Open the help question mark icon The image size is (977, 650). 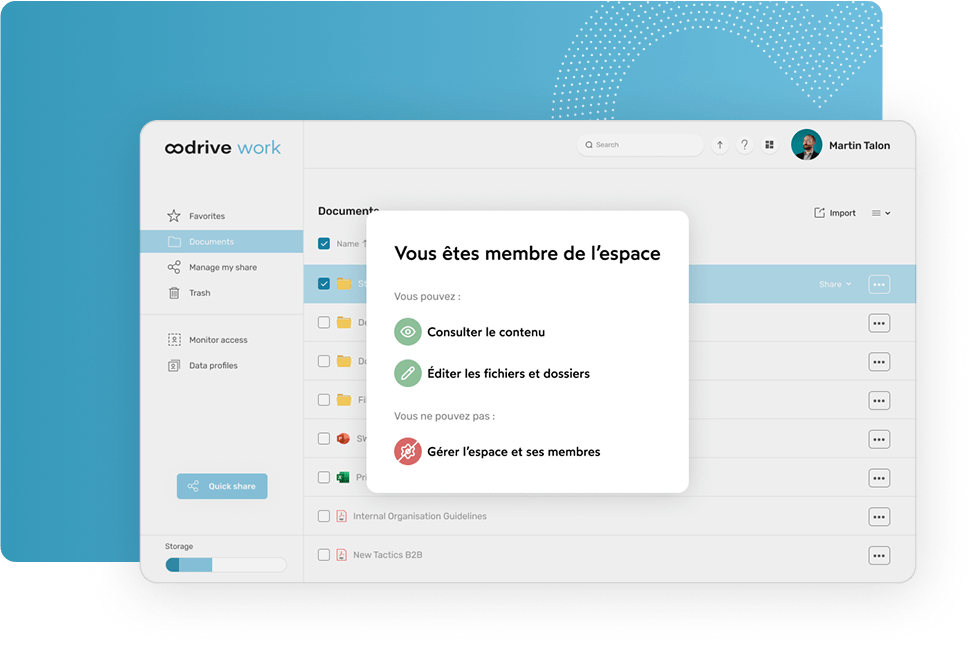(744, 145)
